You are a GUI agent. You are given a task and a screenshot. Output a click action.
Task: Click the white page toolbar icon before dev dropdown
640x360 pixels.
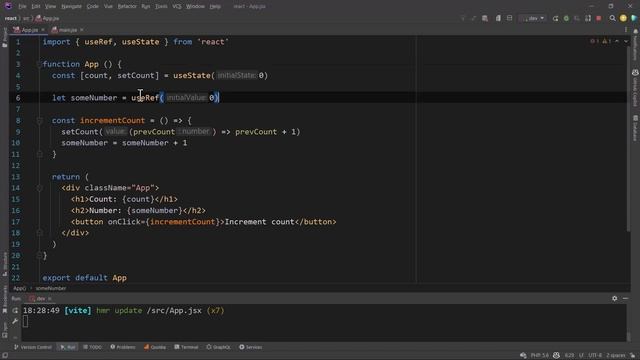click(x=498, y=18)
